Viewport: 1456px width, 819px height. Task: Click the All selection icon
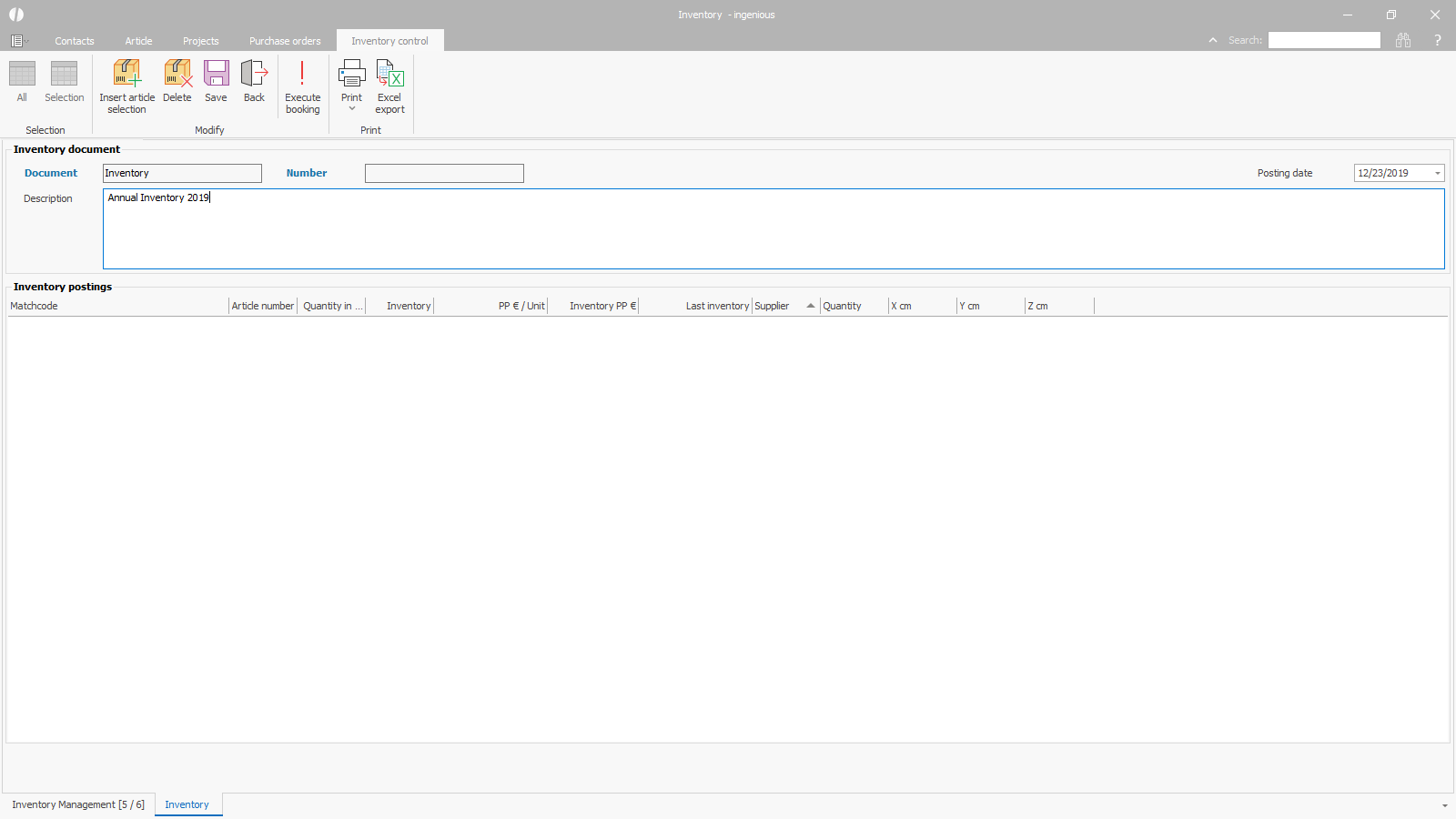(22, 75)
